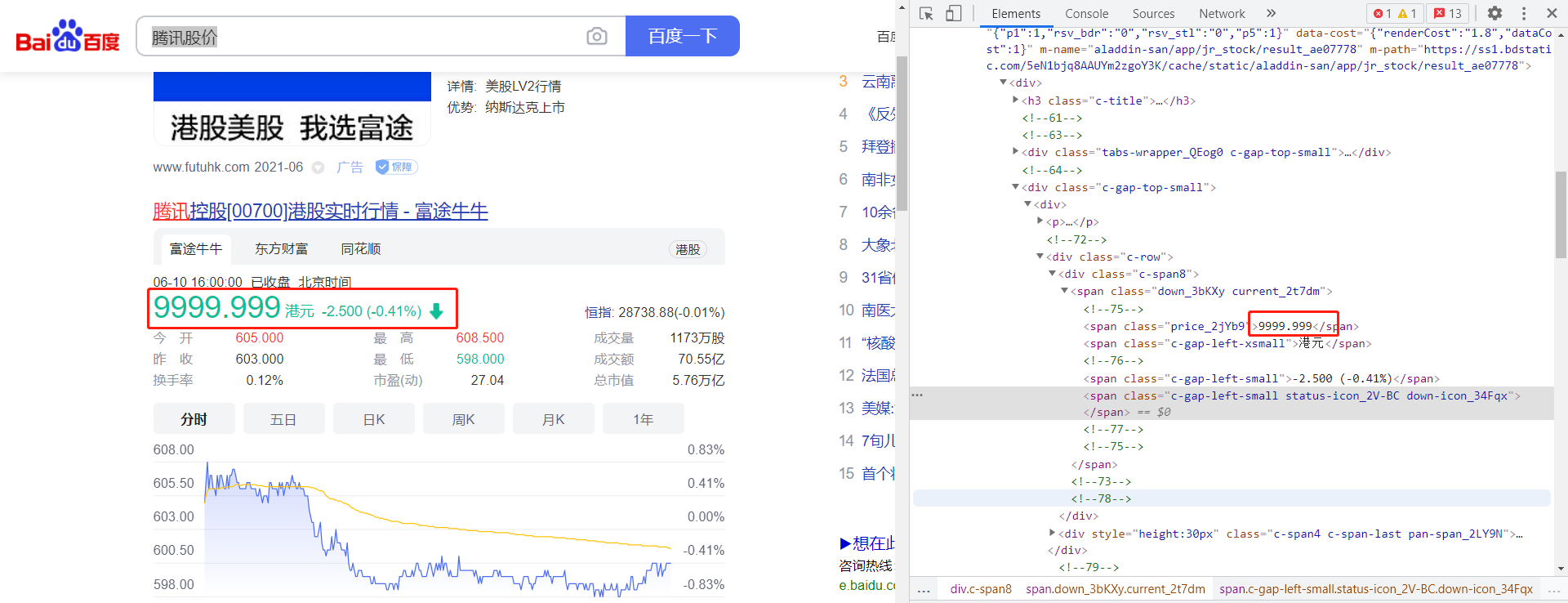Open the DevTools three-dot customize menu
The height and width of the screenshot is (603, 1568).
[1524, 13]
